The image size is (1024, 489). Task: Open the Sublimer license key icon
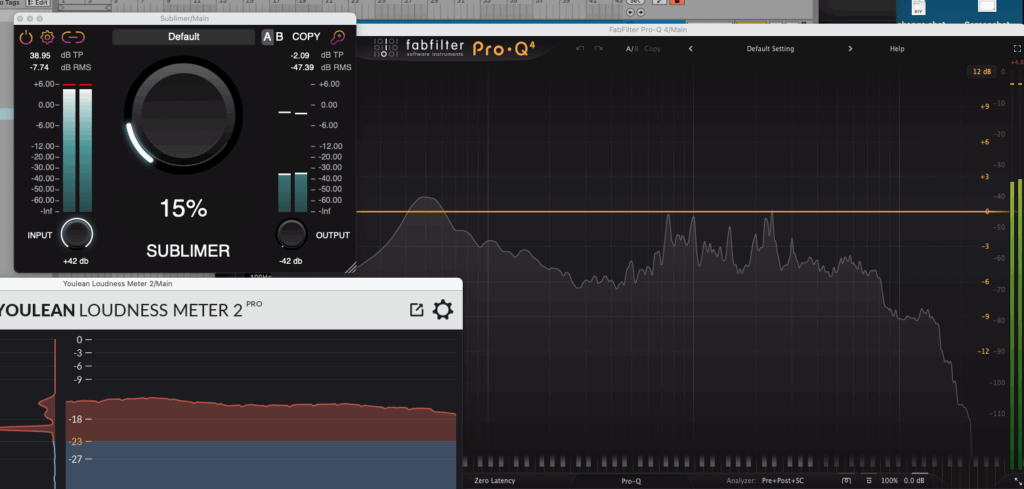click(338, 37)
